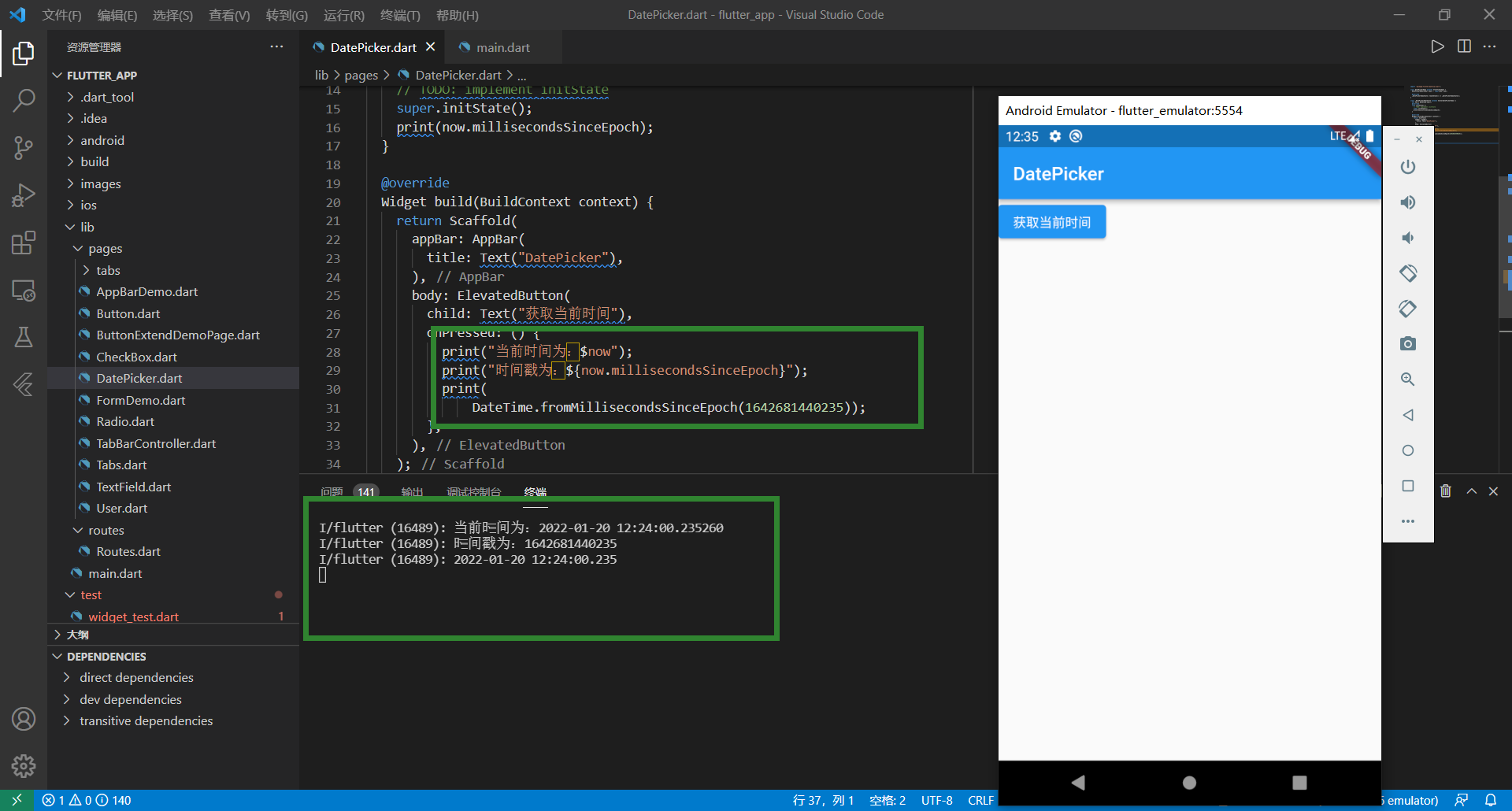Click the emulator zoom magnifier icon
The image size is (1512, 811).
(x=1408, y=380)
